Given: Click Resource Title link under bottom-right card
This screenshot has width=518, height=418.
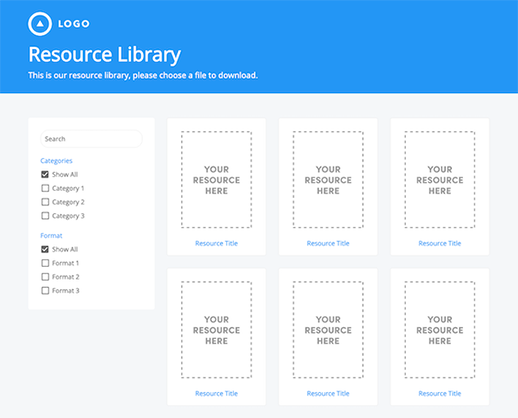Looking at the screenshot, I should point(440,393).
